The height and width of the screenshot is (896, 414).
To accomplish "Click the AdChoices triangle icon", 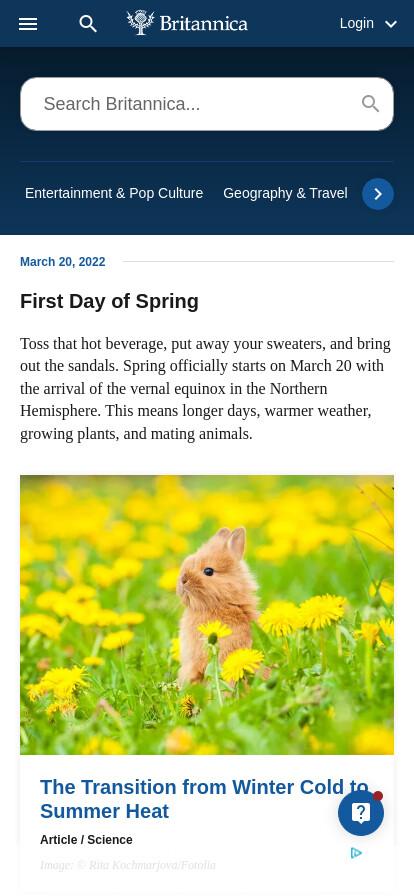I will coord(356,853).
